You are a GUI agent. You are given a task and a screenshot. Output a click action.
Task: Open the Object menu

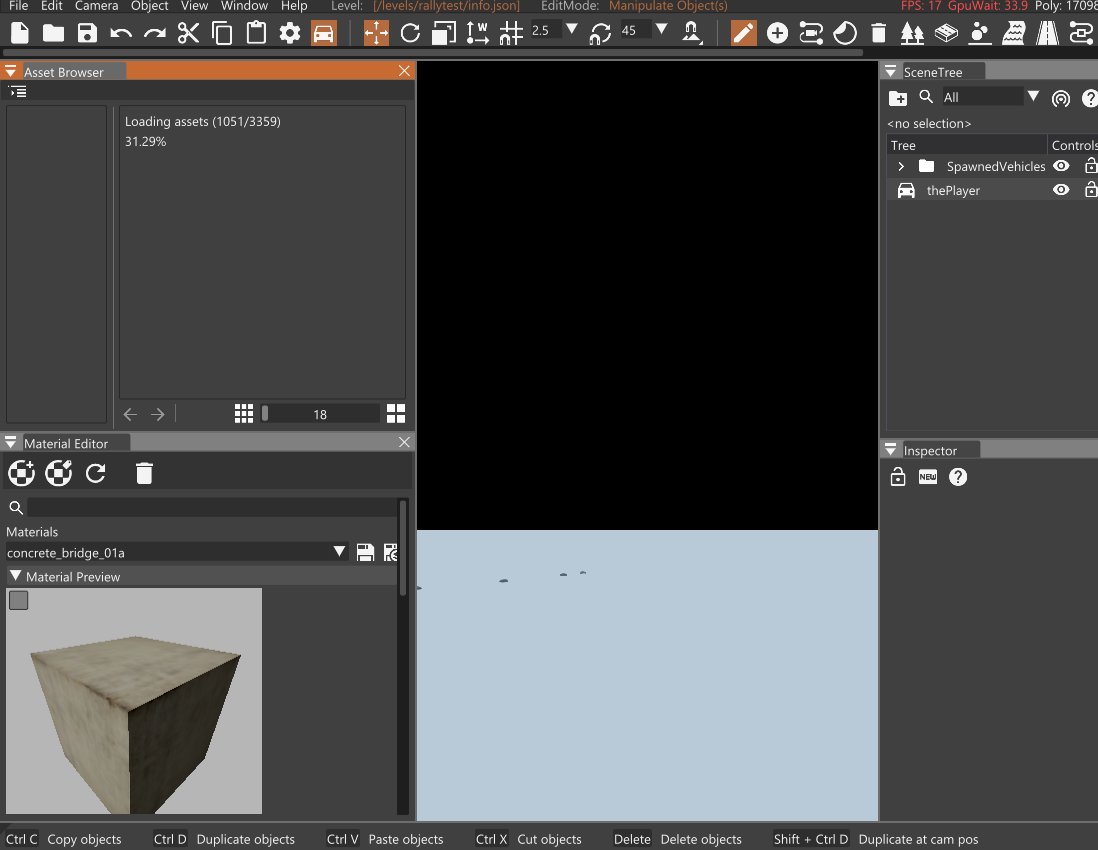(x=150, y=6)
